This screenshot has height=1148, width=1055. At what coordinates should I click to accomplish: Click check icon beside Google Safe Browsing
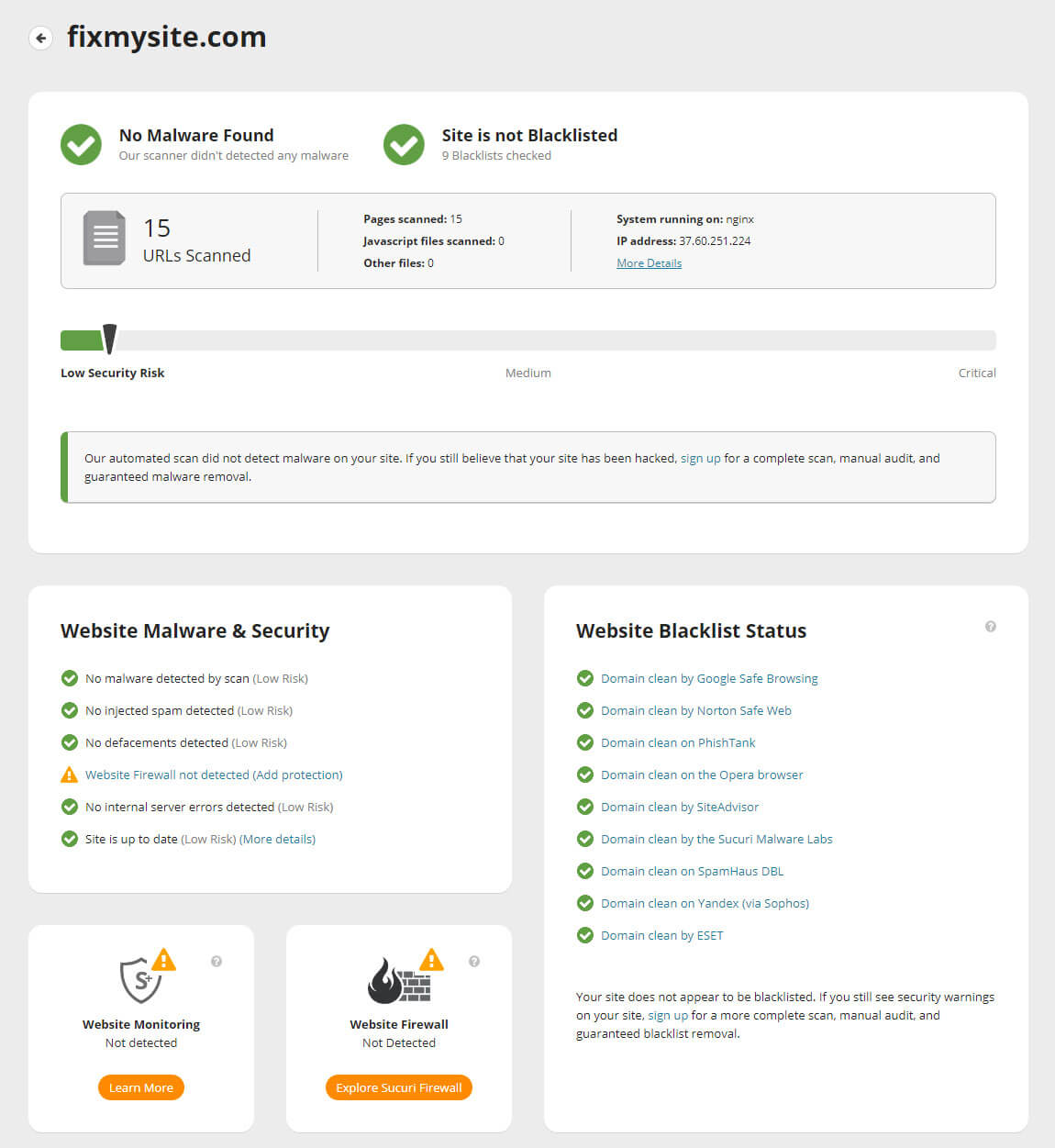585,678
